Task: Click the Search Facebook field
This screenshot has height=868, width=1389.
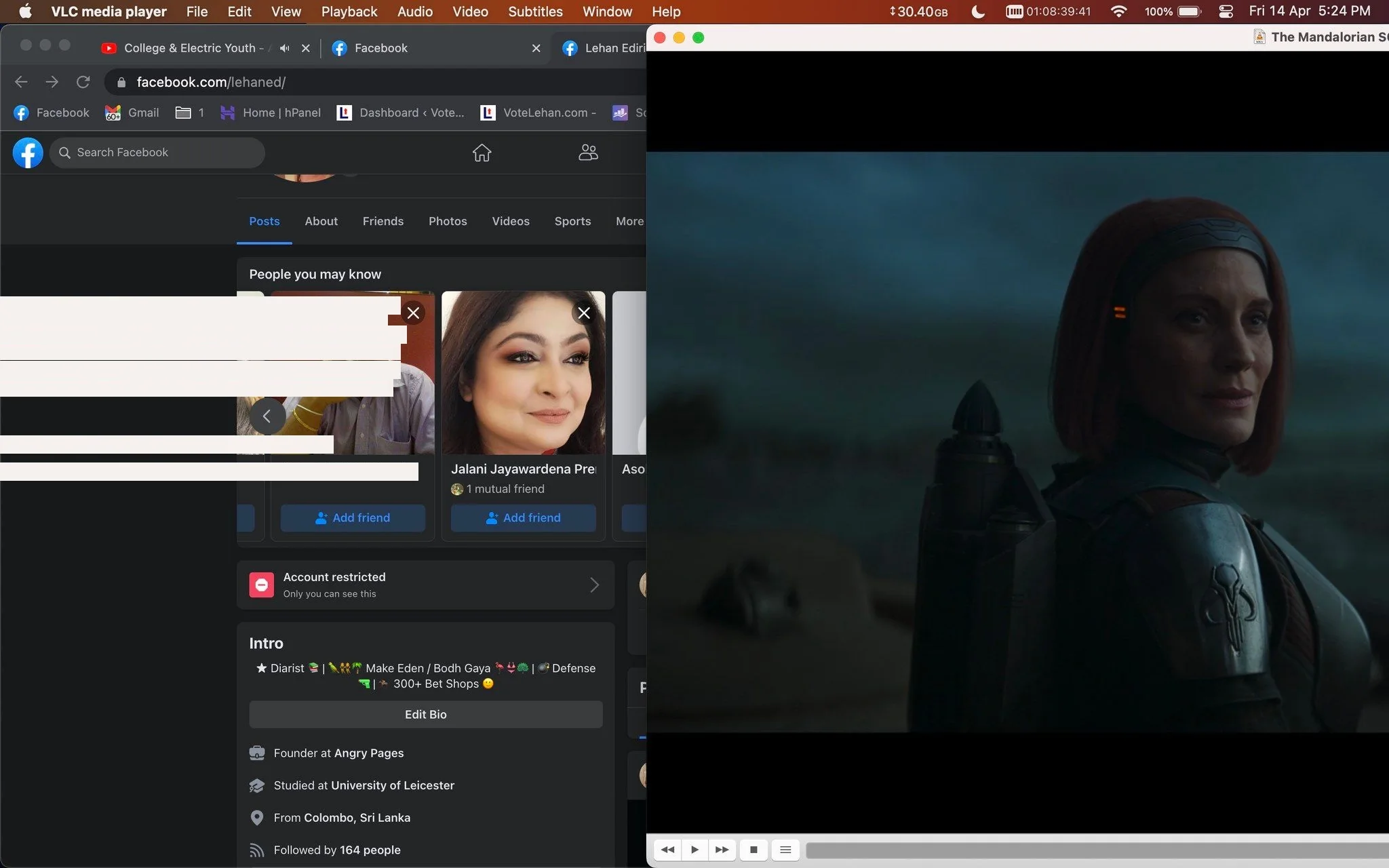Action: 157,153
